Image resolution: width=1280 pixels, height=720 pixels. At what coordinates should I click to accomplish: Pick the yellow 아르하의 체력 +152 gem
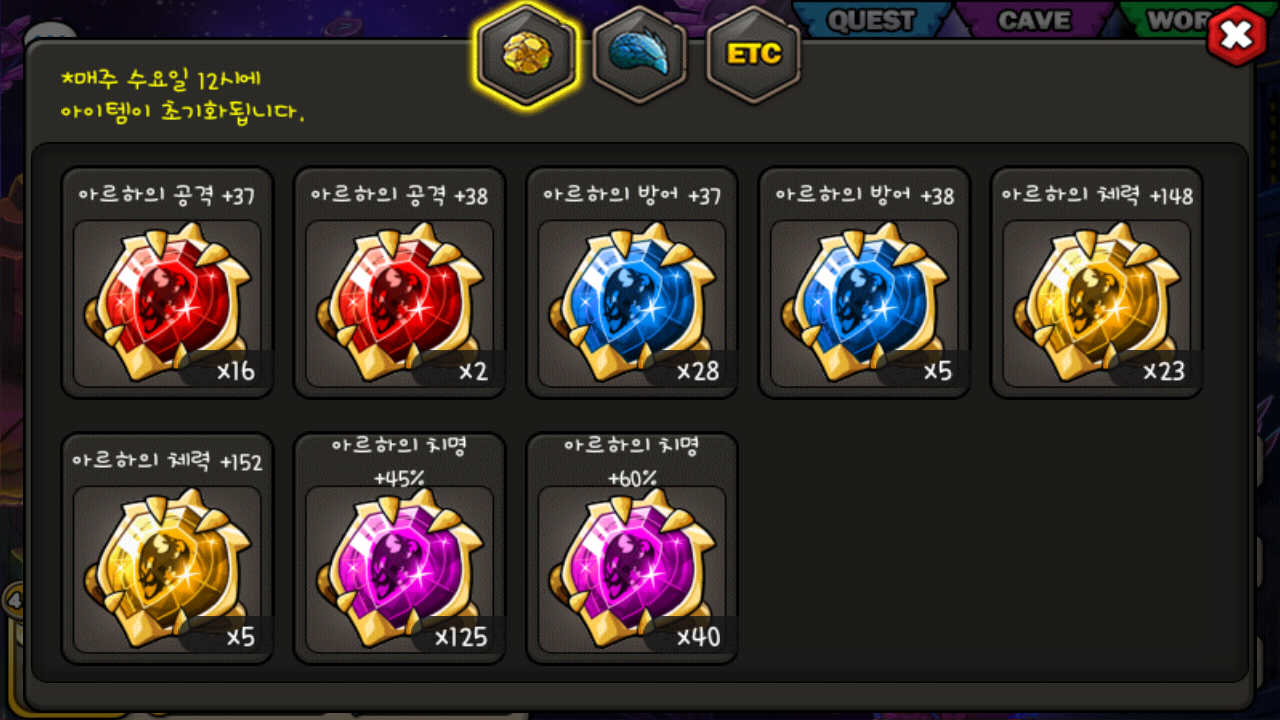(167, 548)
